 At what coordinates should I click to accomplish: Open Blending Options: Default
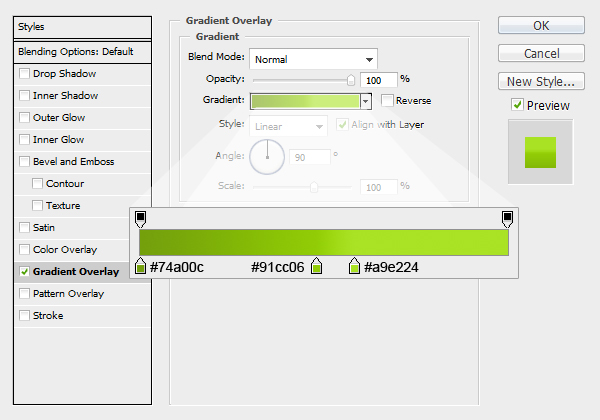click(x=82, y=52)
